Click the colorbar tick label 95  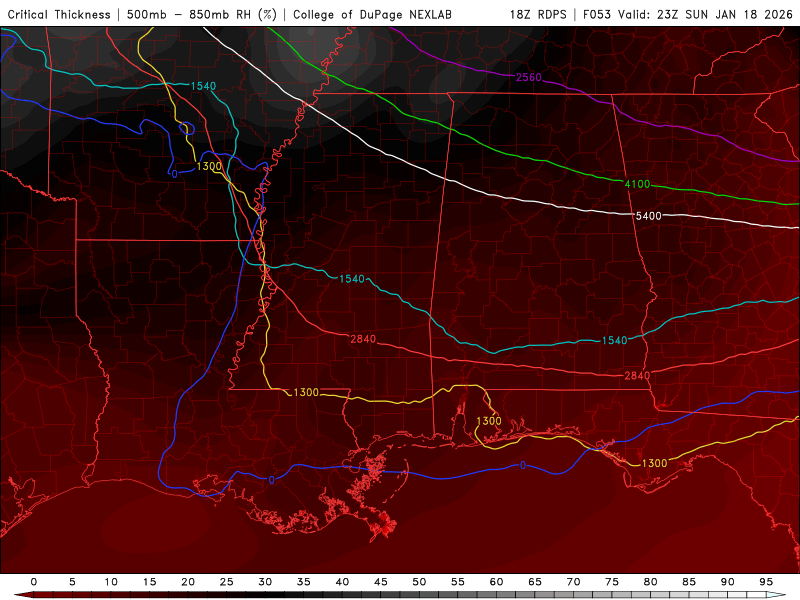pyautogui.click(x=766, y=582)
